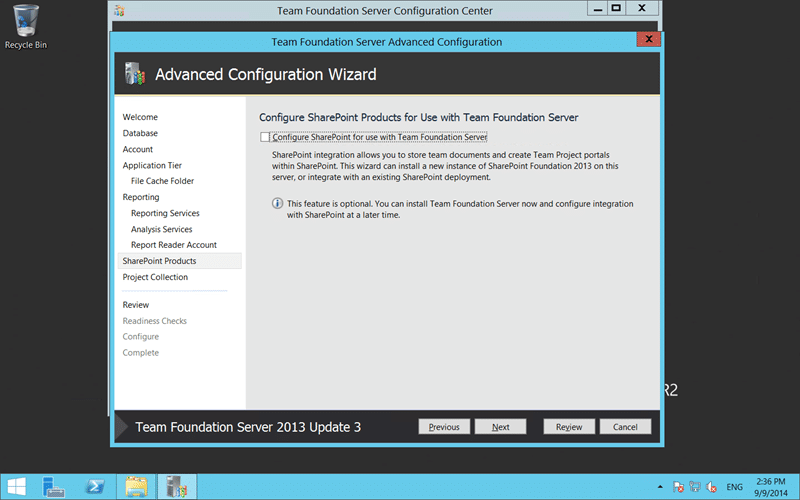
Task: Close the Advanced Configuration dialog
Action: (x=648, y=39)
